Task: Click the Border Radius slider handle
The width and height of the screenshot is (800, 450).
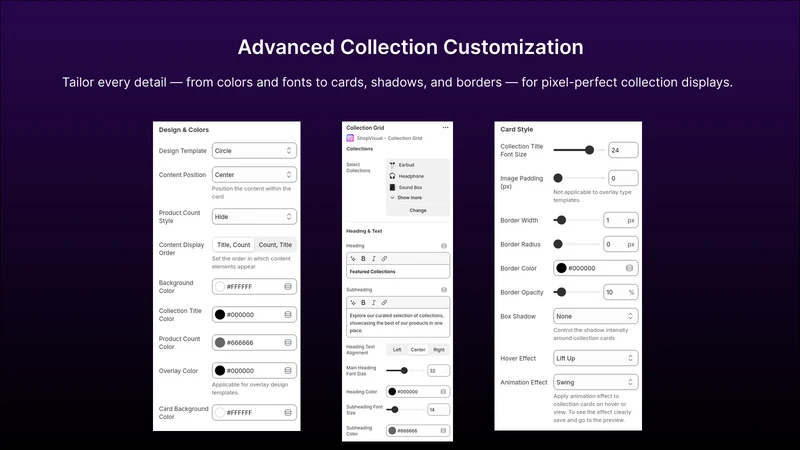Action: click(x=558, y=244)
